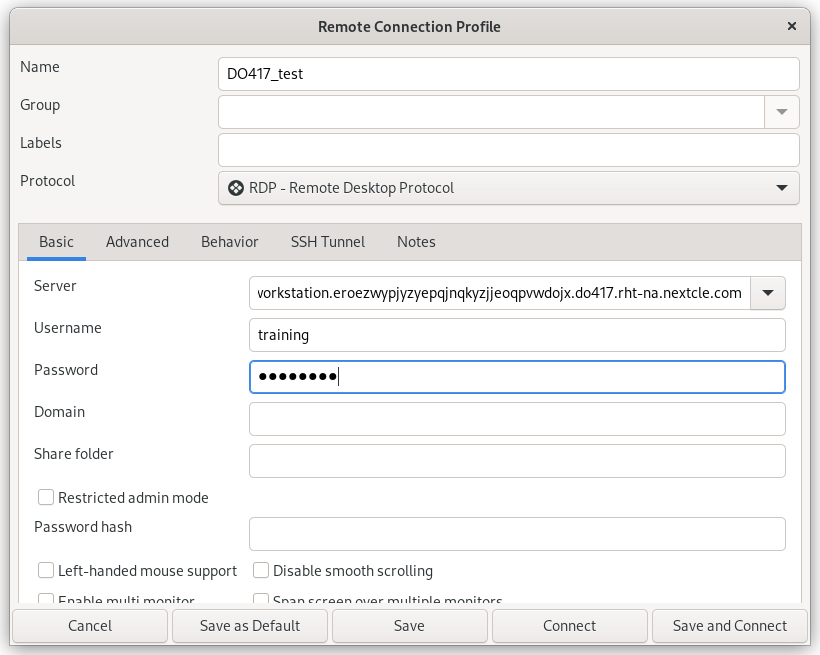Close the Remote Connection Profile window
This screenshot has width=820, height=655.
pos(792,27)
